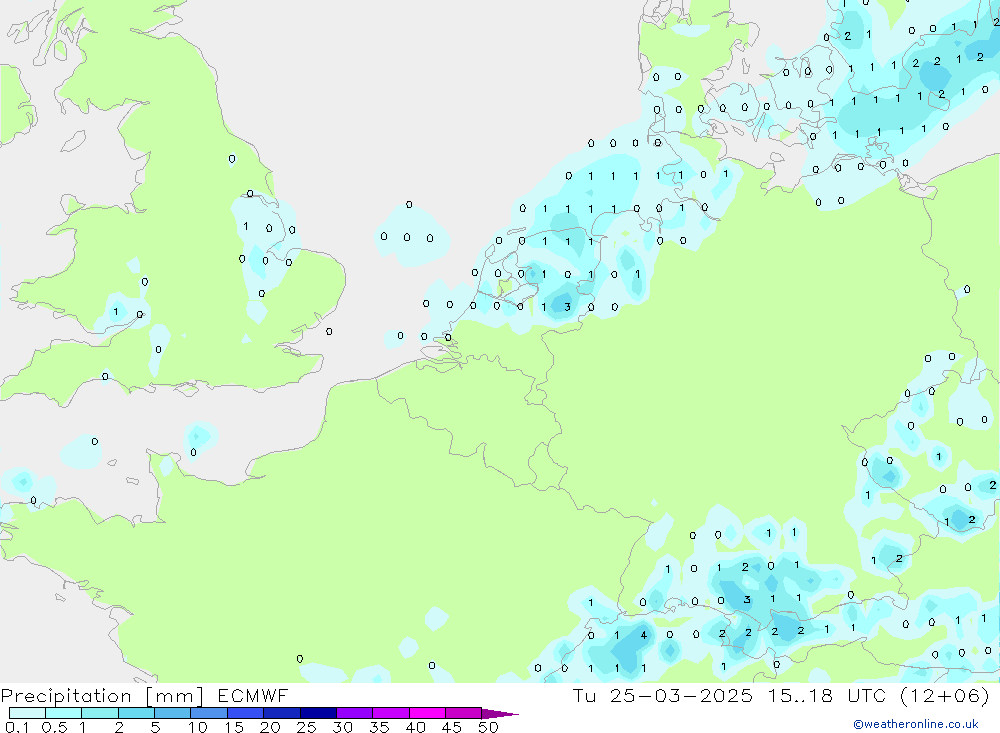Click the 0.1–0.5 mm legend color swatch
The width and height of the screenshot is (1000, 733).
[27, 713]
